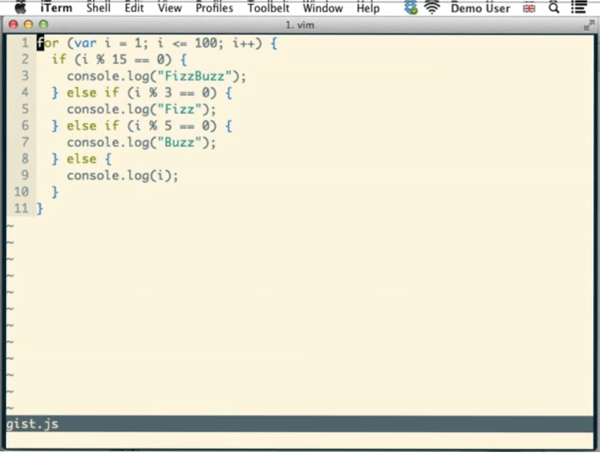600x469 pixels.
Task: Click the gist.js filename in status line
Action: click(x=32, y=424)
